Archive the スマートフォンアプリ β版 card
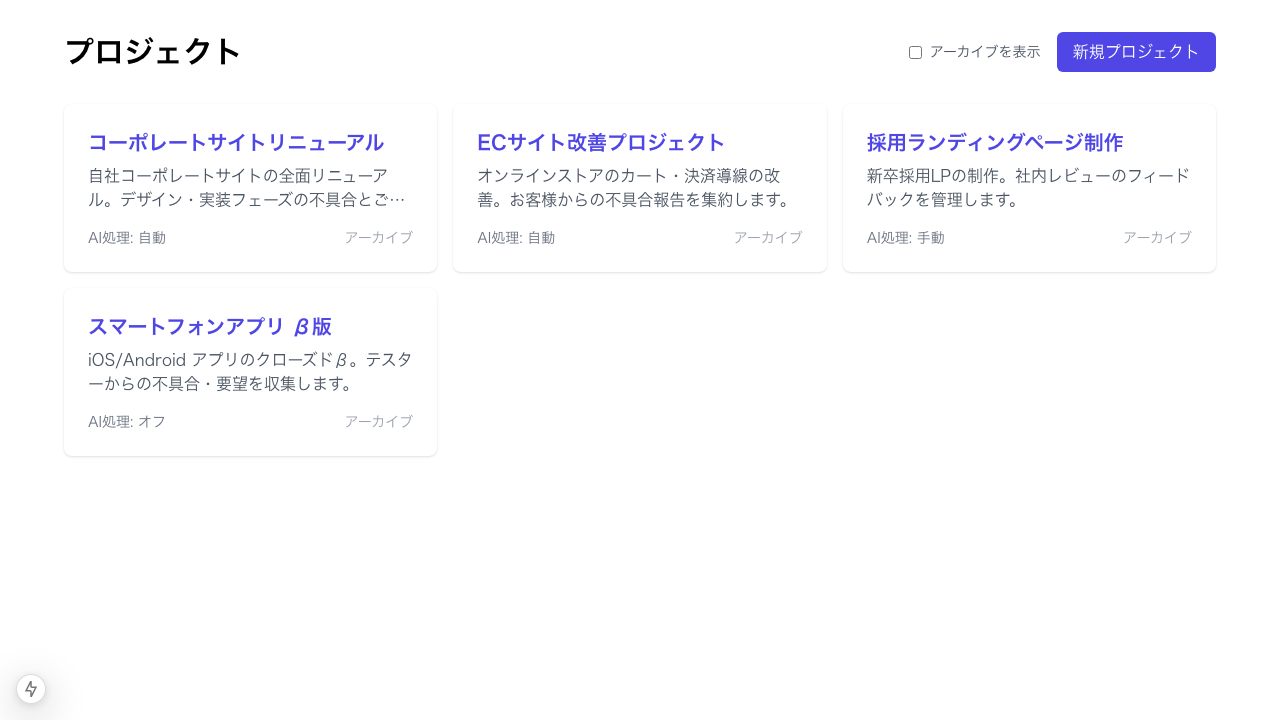 (x=379, y=422)
